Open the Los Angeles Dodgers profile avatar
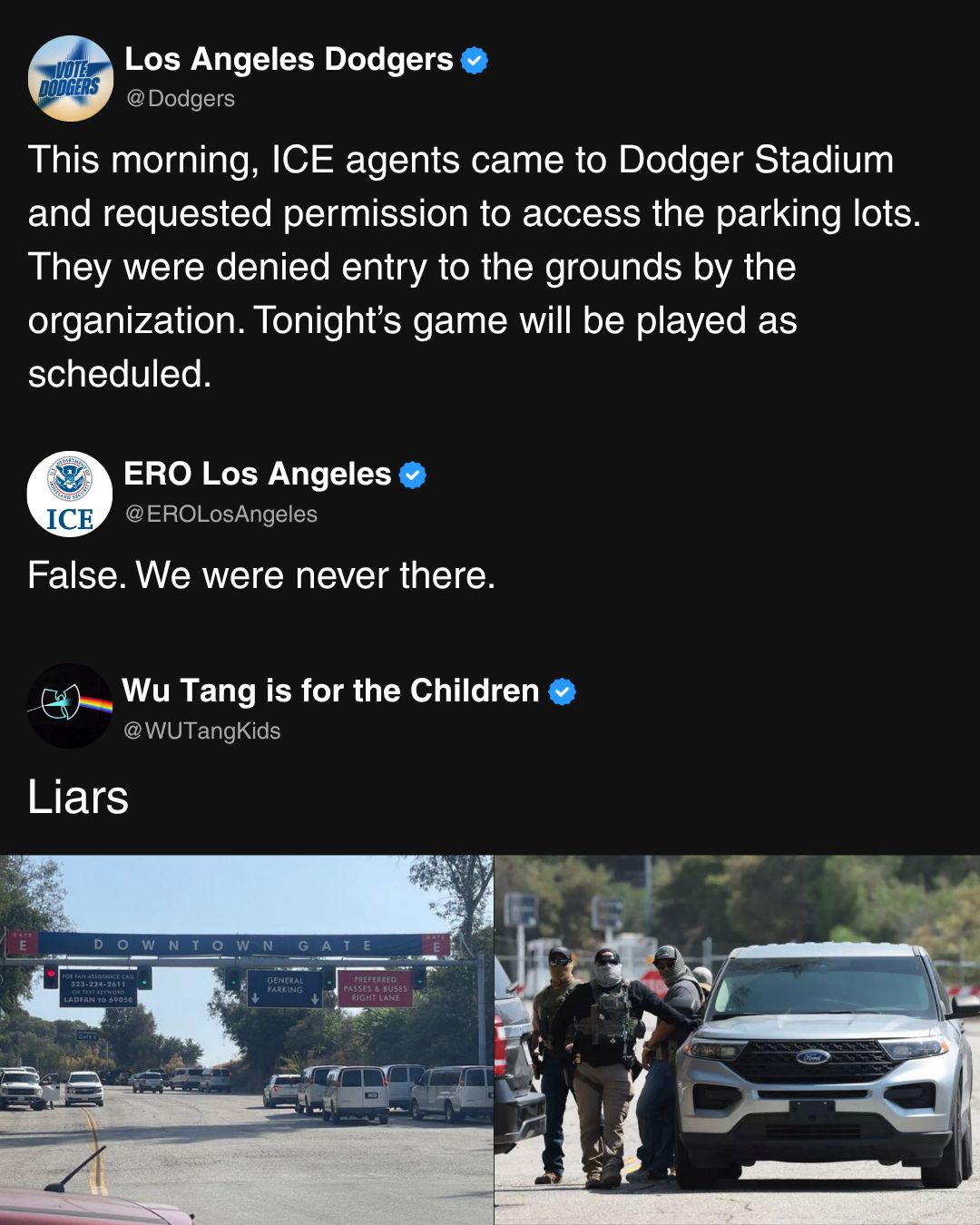This screenshot has height=1225, width=980. [x=71, y=79]
